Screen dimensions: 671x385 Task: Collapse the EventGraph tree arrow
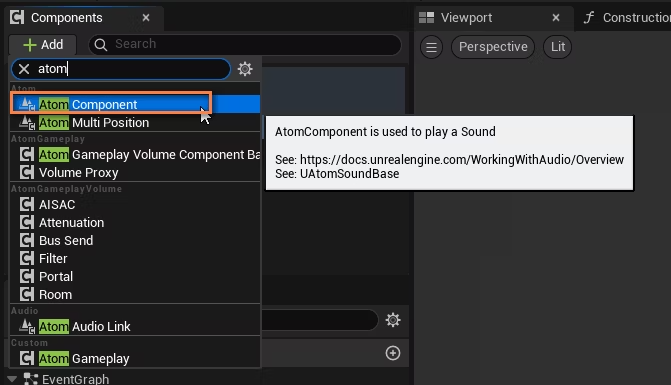click(x=12, y=379)
